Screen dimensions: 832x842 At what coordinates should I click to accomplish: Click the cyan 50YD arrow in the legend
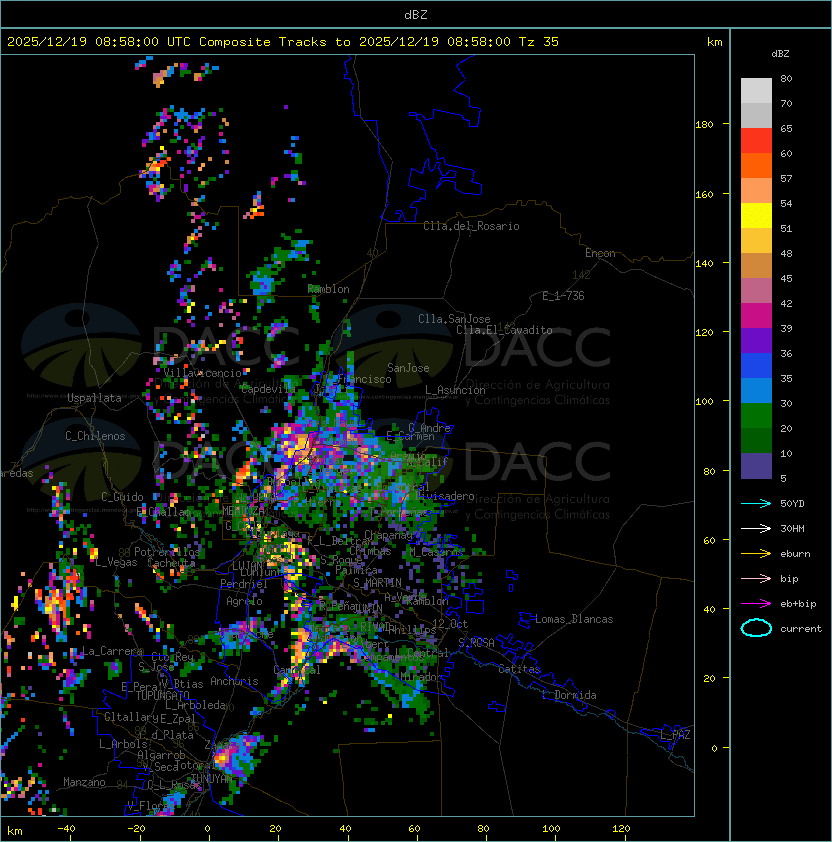[x=756, y=503]
